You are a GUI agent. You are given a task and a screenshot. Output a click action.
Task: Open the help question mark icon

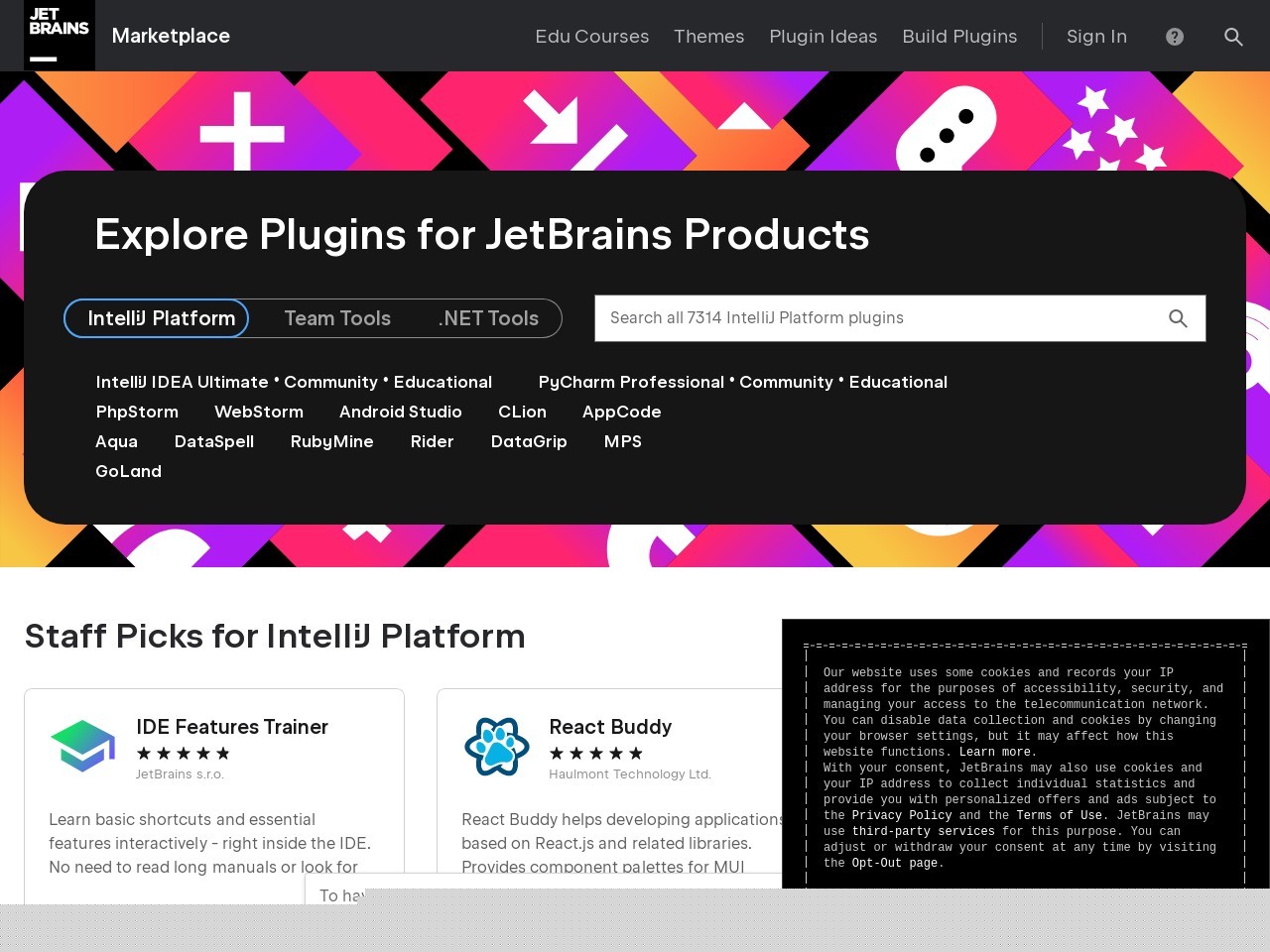[x=1175, y=37]
